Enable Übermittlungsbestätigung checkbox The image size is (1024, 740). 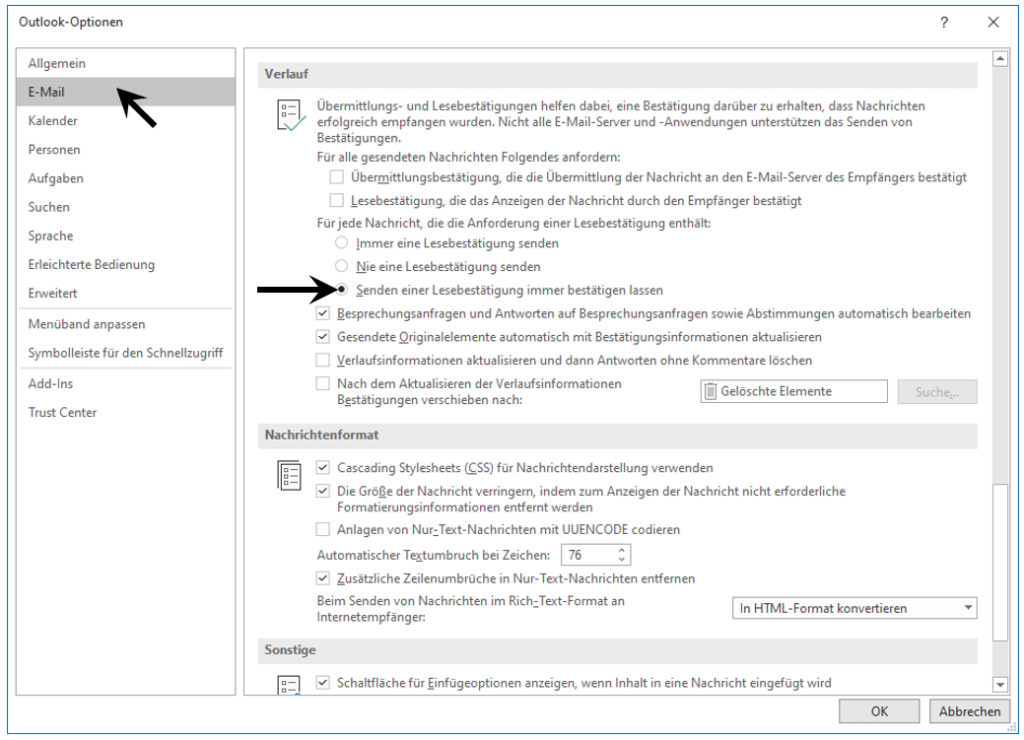point(336,177)
